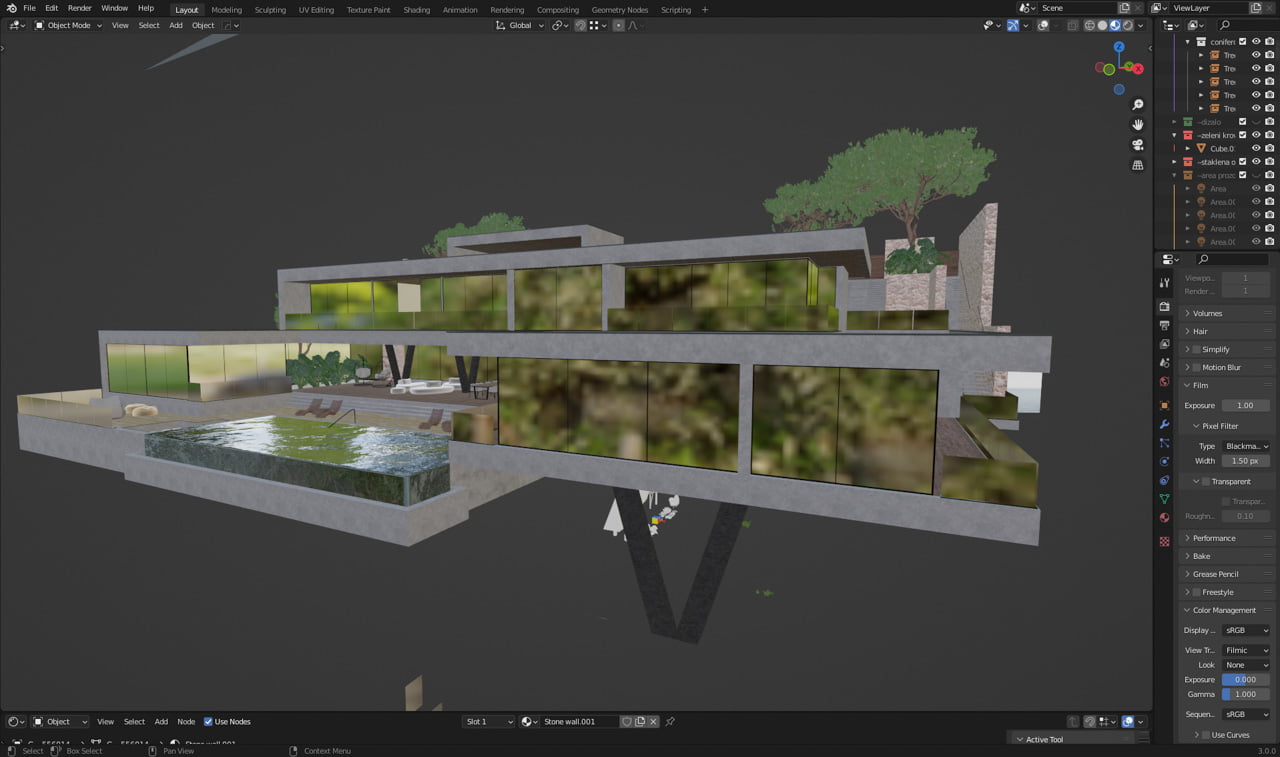
Task: Open the Render menu
Action: pos(79,8)
